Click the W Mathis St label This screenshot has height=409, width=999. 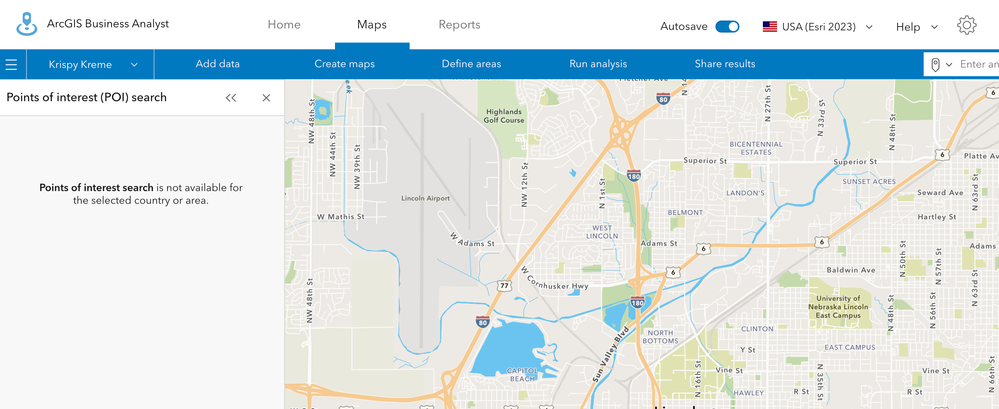click(x=340, y=217)
